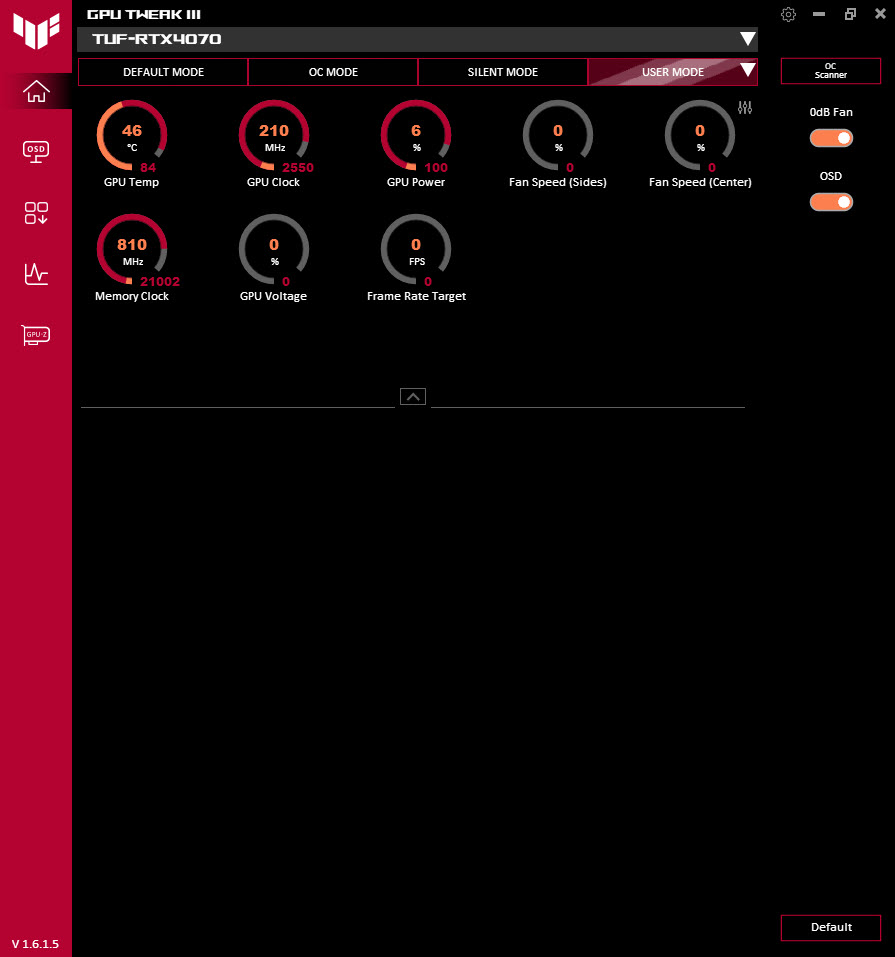Launch the OC Scanner button
Image resolution: width=895 pixels, height=957 pixels.
coord(830,71)
